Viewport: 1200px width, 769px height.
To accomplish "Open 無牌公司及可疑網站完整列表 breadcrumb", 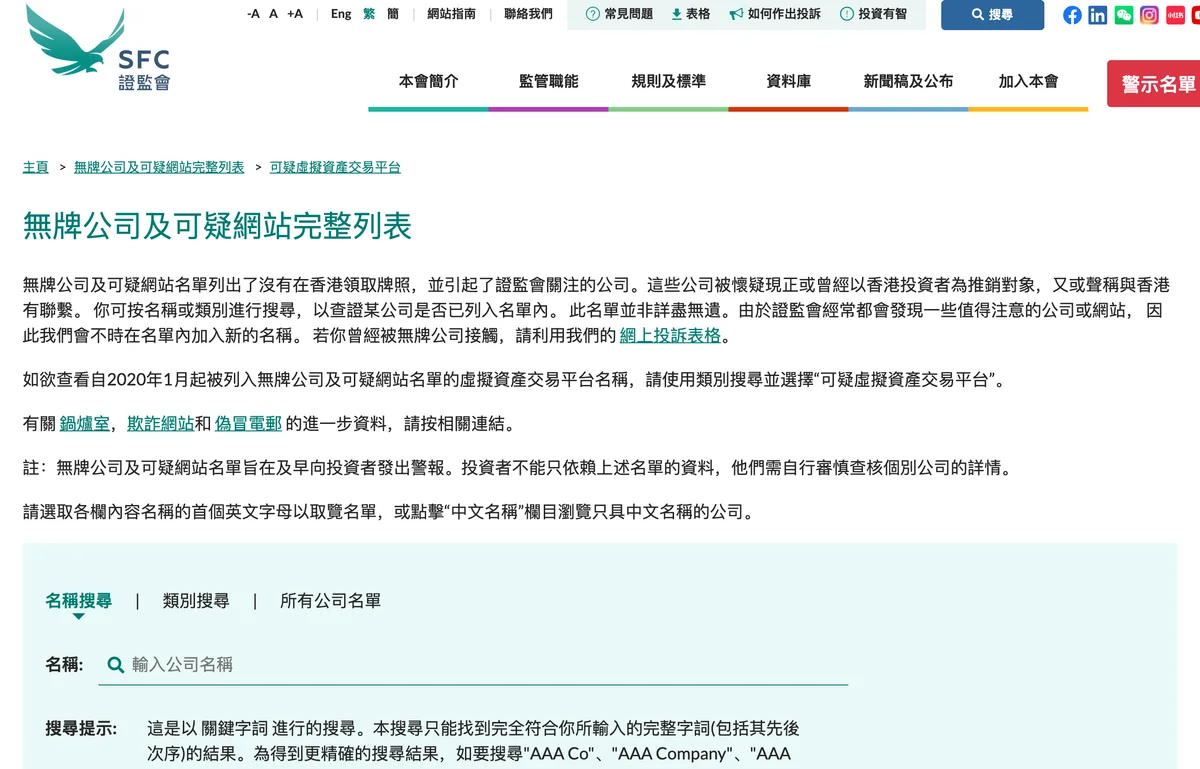I will click(x=159, y=167).
